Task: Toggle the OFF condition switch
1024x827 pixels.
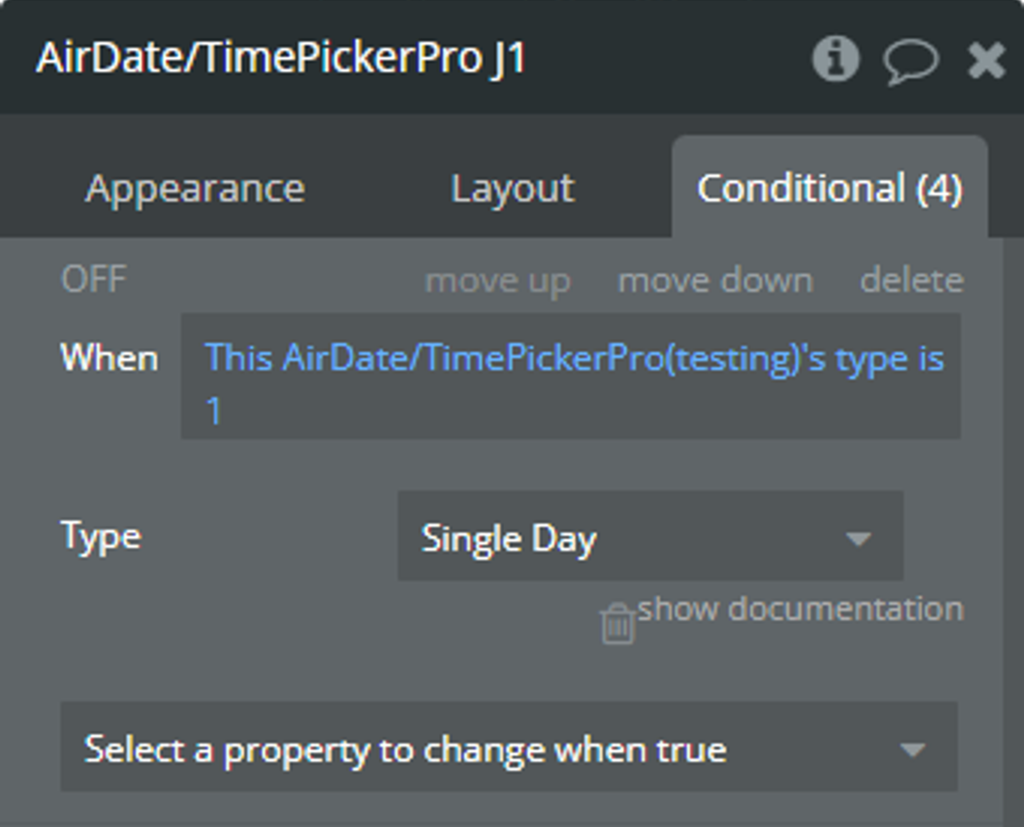Action: (94, 280)
